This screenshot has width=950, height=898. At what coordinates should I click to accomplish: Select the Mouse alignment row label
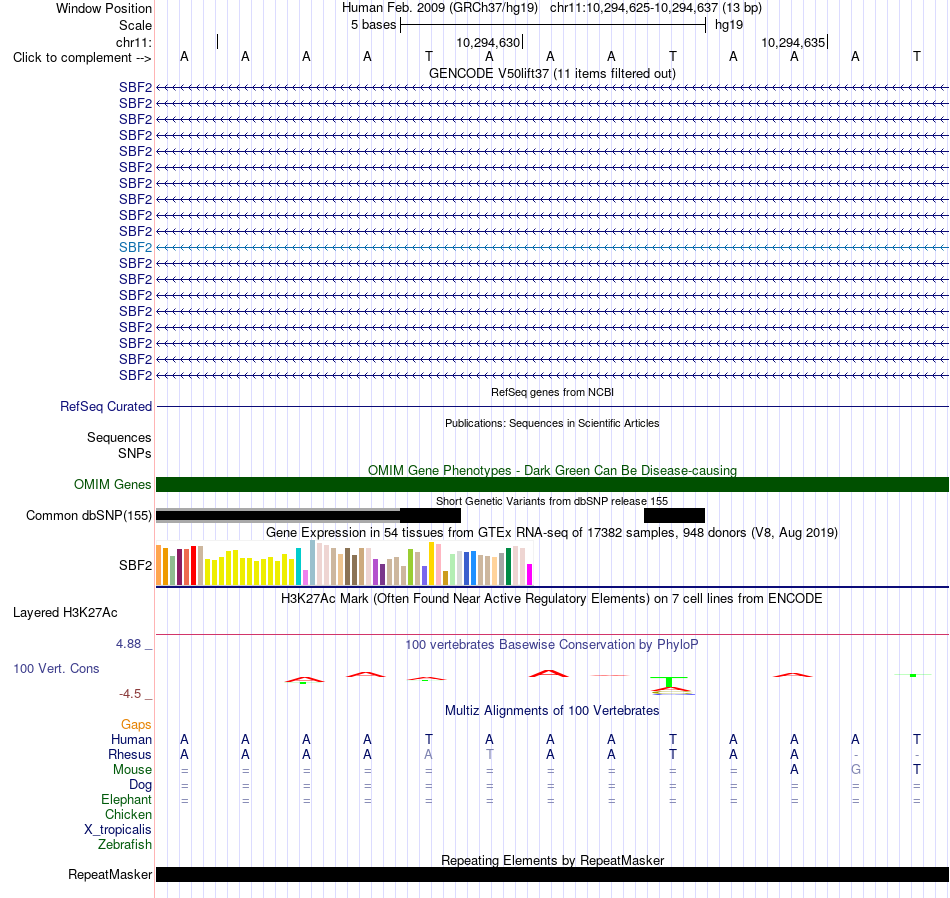132,770
